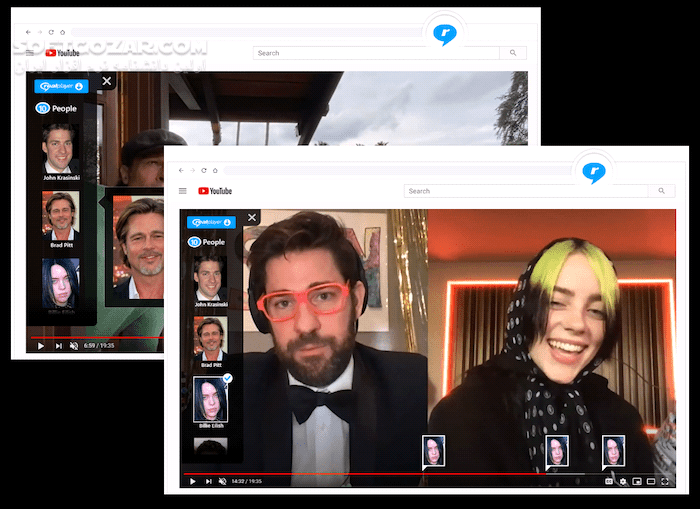This screenshot has width=700, height=509.
Task: Skip to the next video in the front player
Action: tap(207, 481)
